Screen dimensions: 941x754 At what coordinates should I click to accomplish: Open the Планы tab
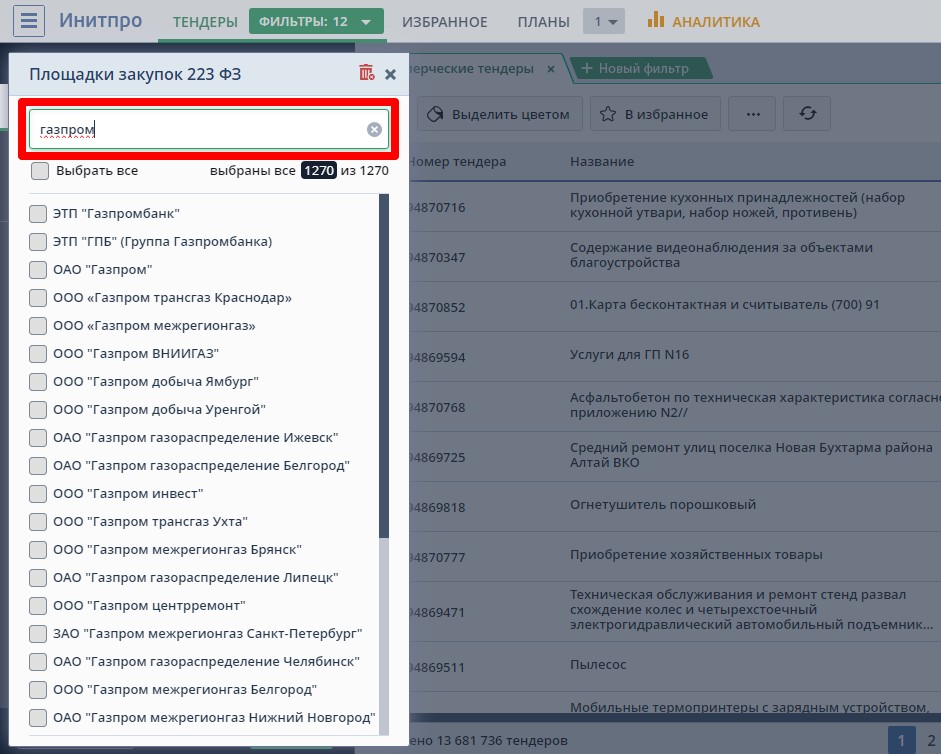click(544, 22)
